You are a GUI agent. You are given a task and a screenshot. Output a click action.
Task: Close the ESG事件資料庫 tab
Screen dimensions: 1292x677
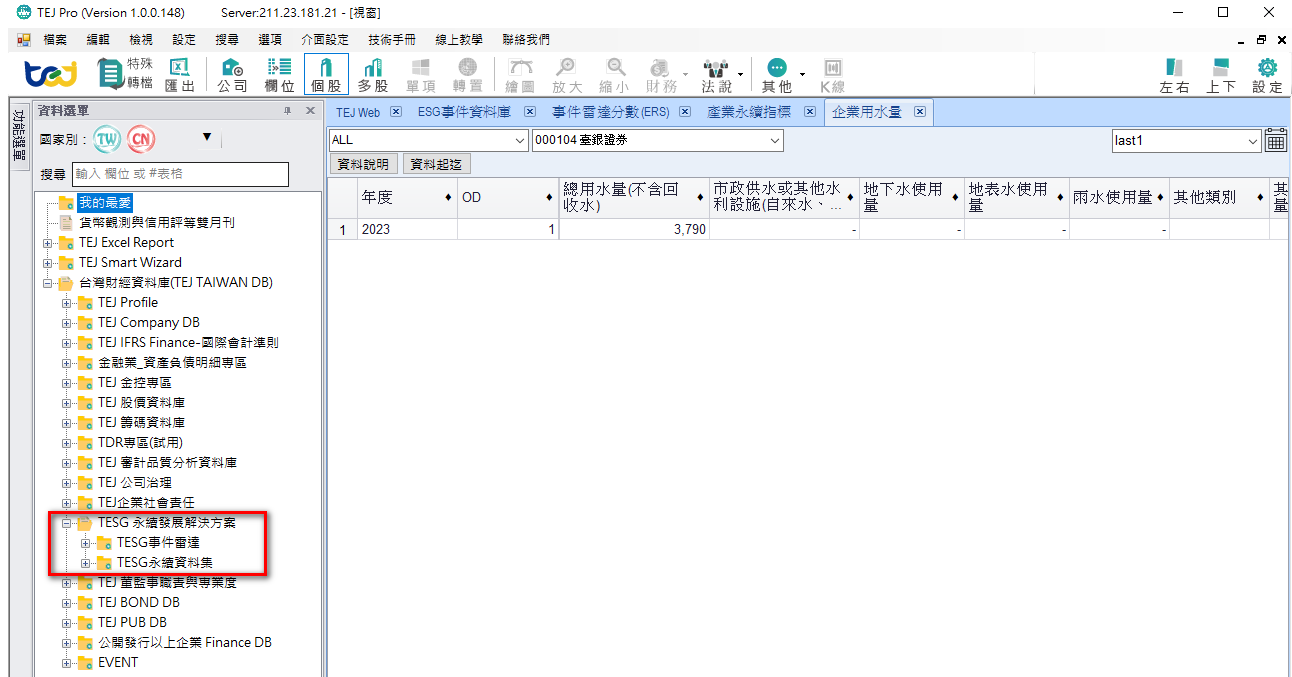[x=530, y=112]
